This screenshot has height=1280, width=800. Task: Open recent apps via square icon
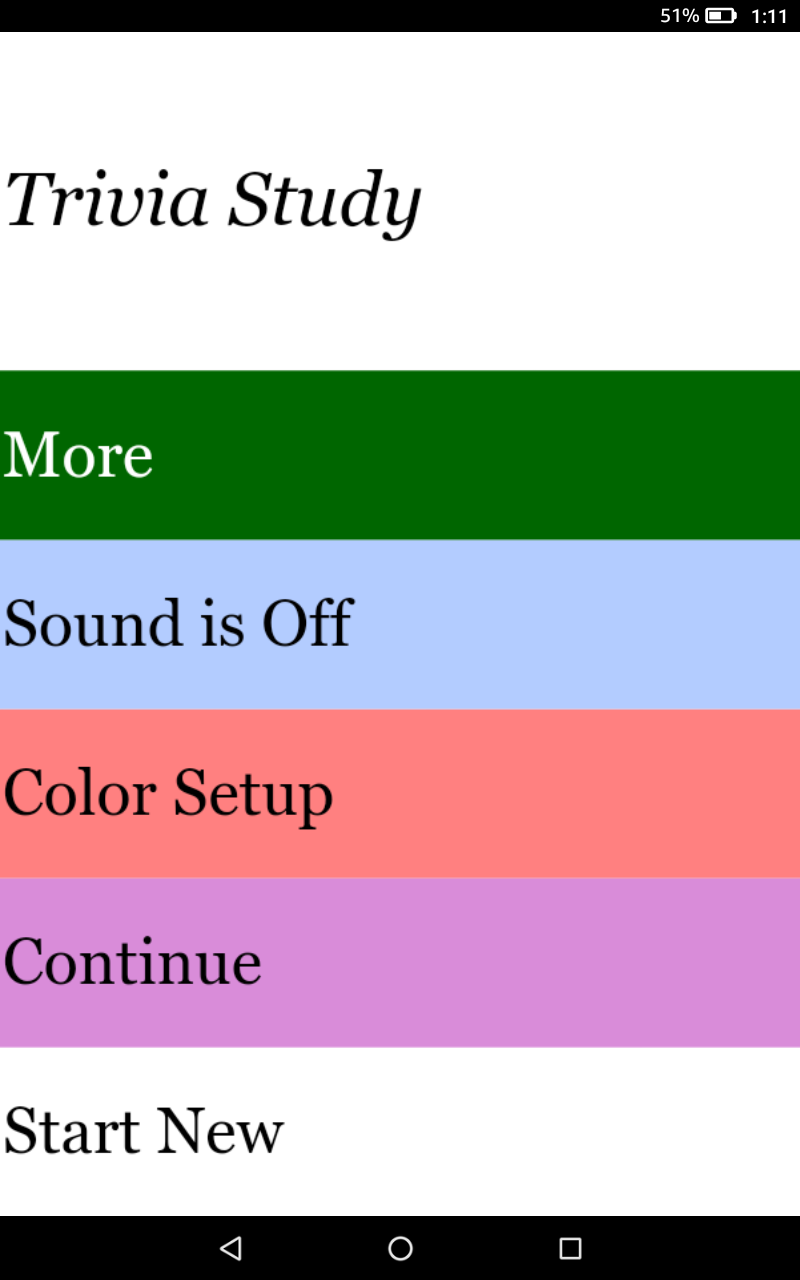point(570,1248)
